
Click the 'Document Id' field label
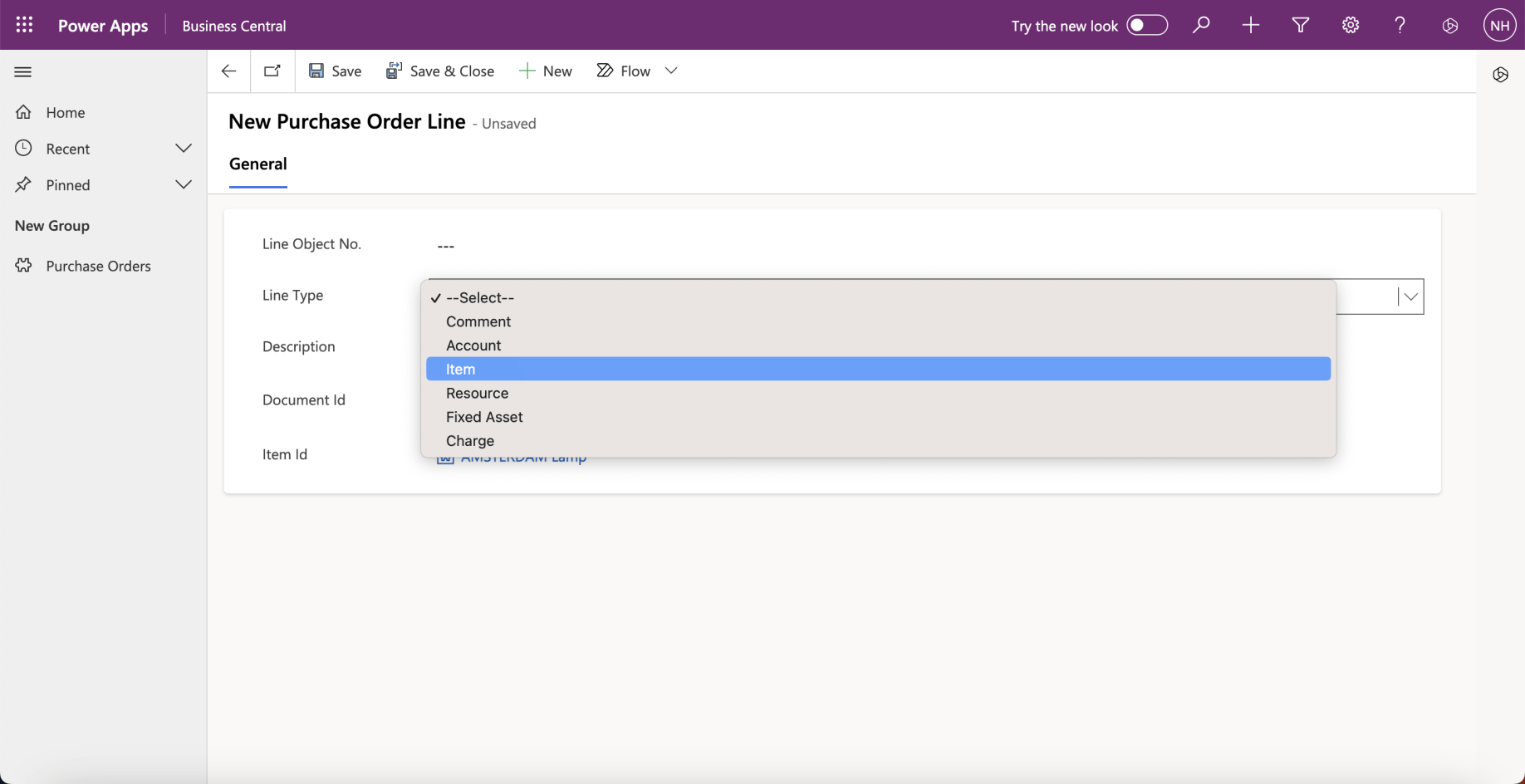point(304,399)
